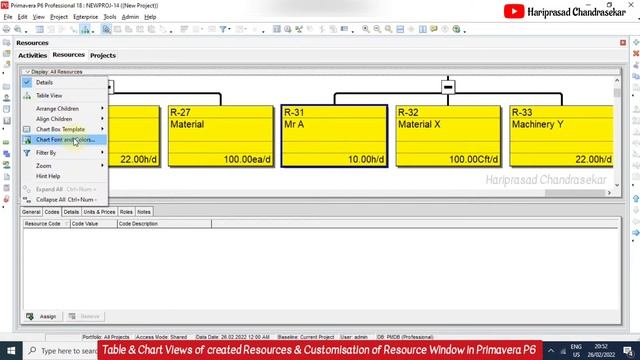
Task: Open the Units & Prices tab
Action: (x=99, y=212)
